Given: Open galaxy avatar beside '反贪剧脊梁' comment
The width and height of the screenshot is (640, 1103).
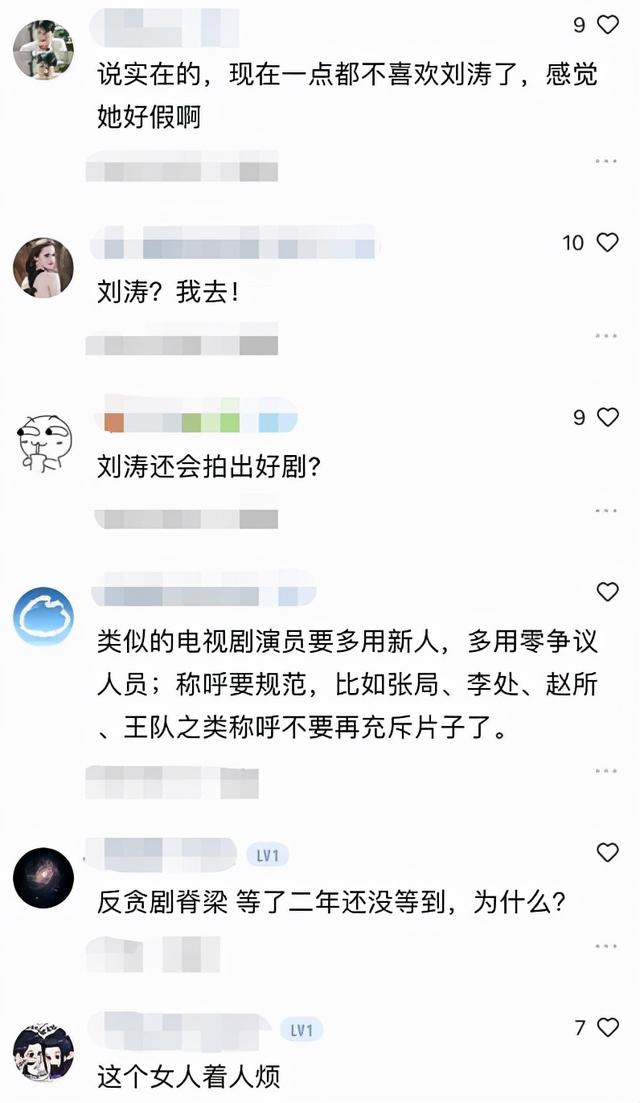Looking at the screenshot, I should click(44, 877).
